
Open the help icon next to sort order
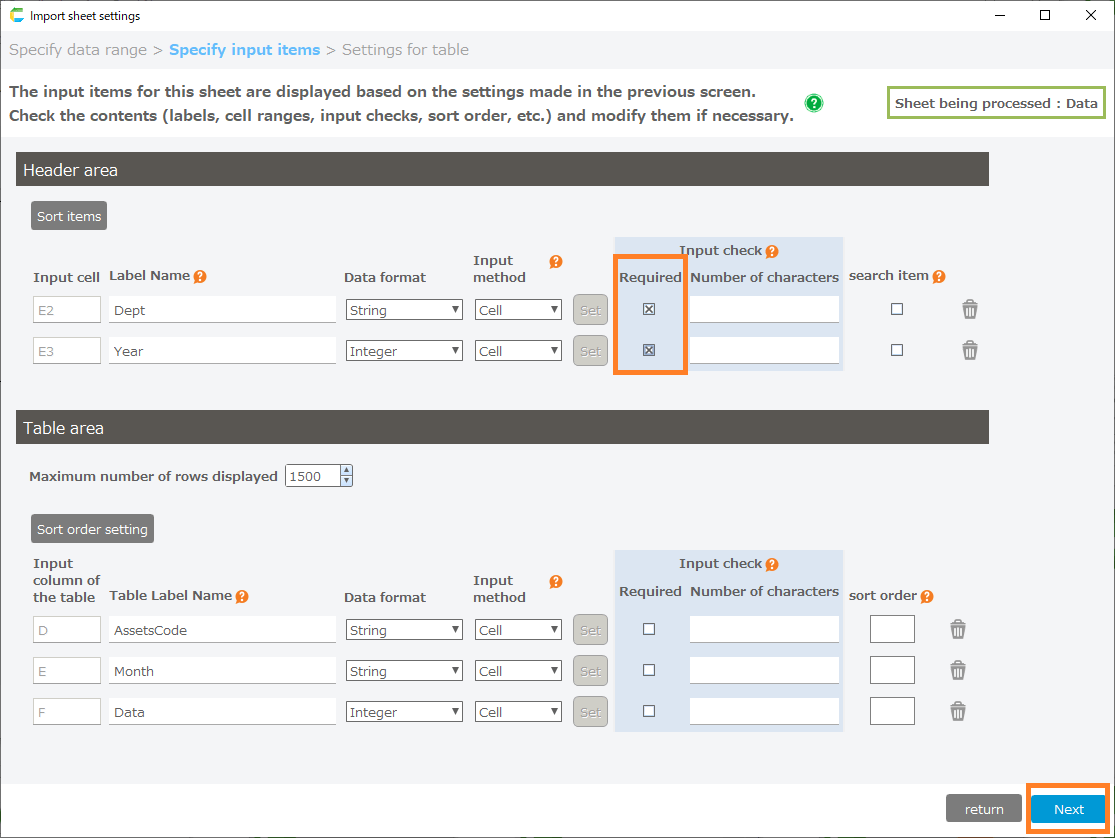click(927, 596)
